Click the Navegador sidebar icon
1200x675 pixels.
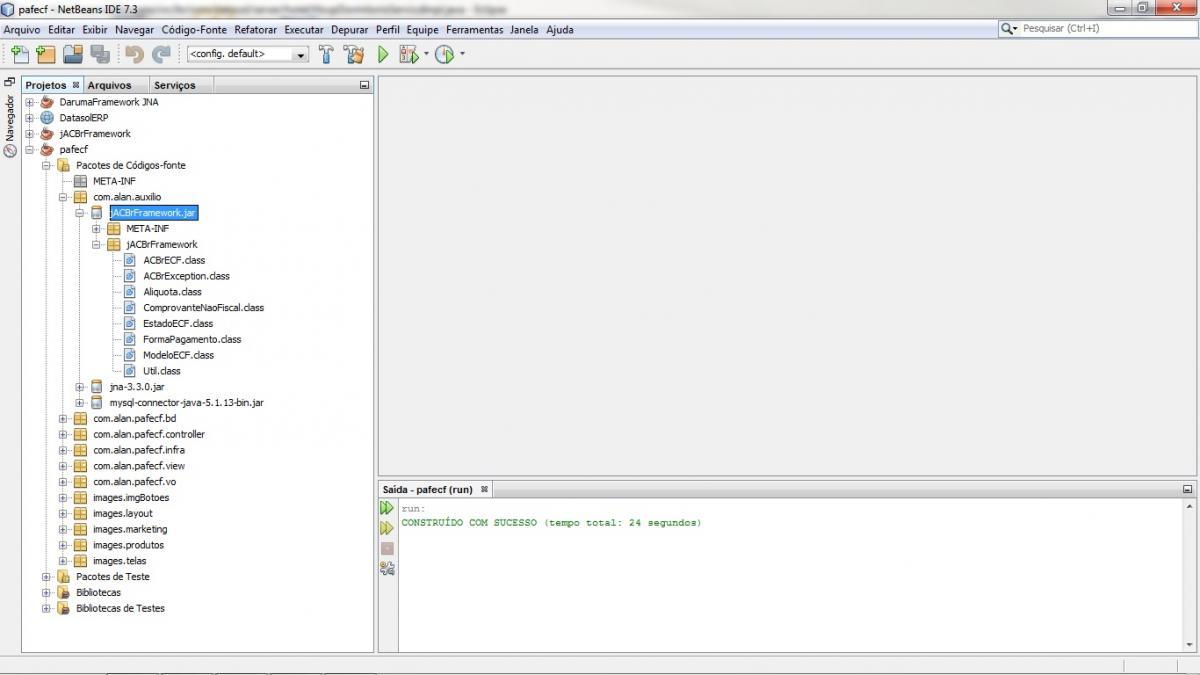(x=10, y=150)
